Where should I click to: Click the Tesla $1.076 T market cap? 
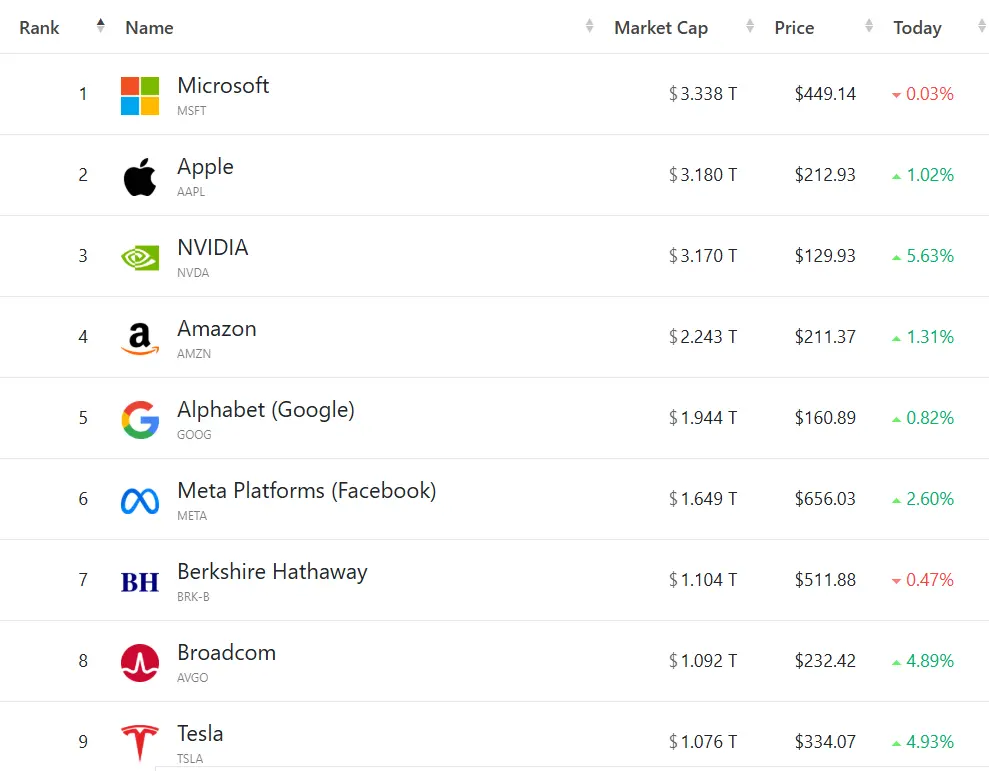(x=703, y=742)
